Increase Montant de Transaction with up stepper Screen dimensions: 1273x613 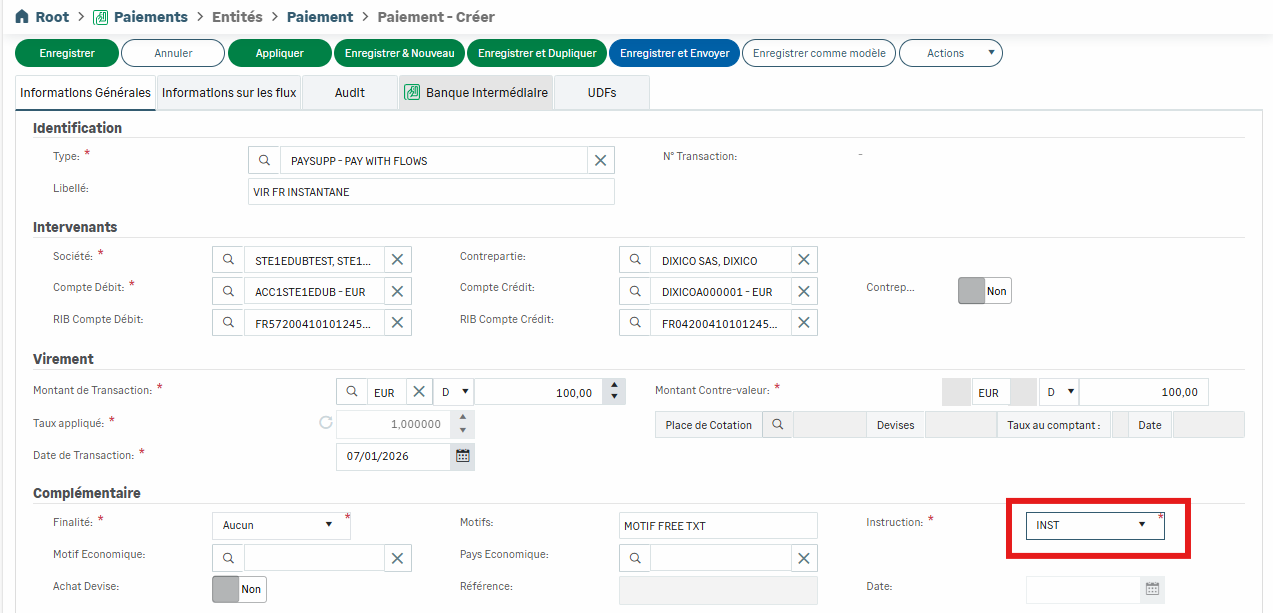pyautogui.click(x=614, y=386)
